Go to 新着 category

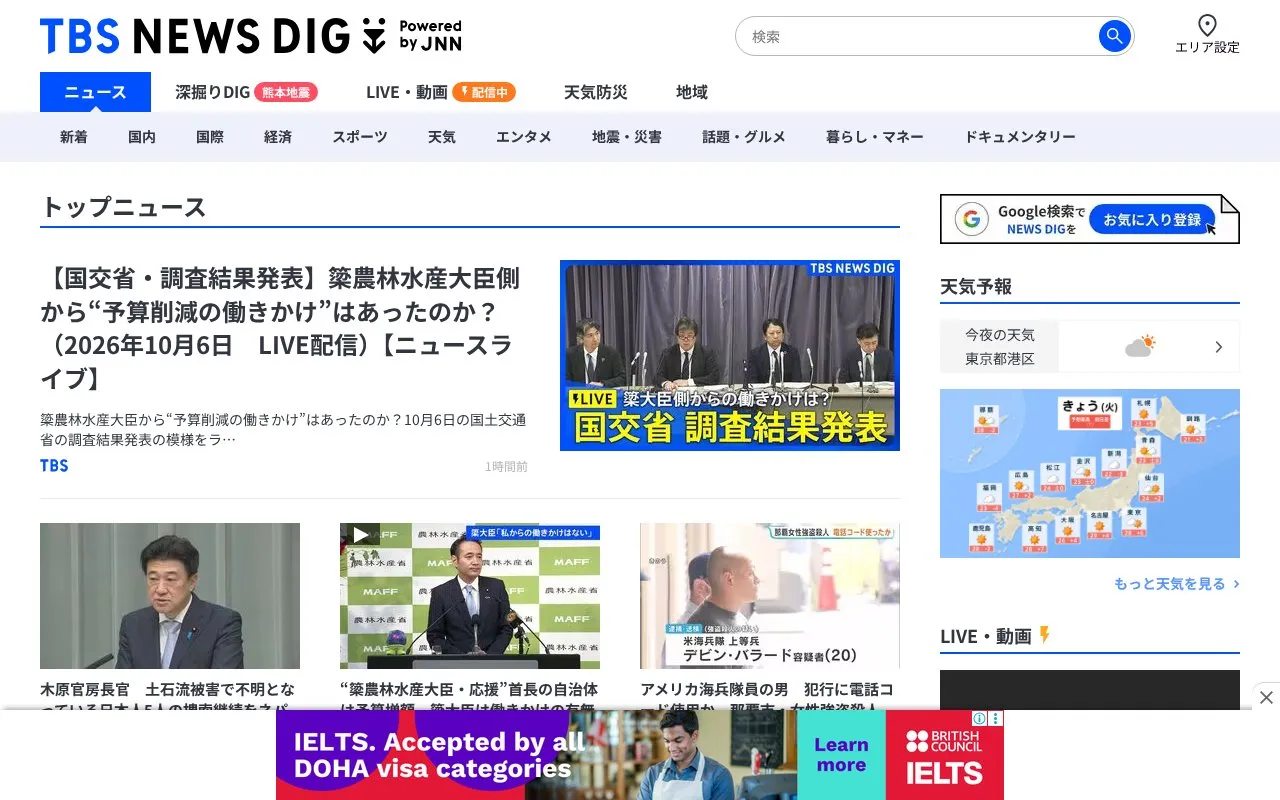coord(74,137)
